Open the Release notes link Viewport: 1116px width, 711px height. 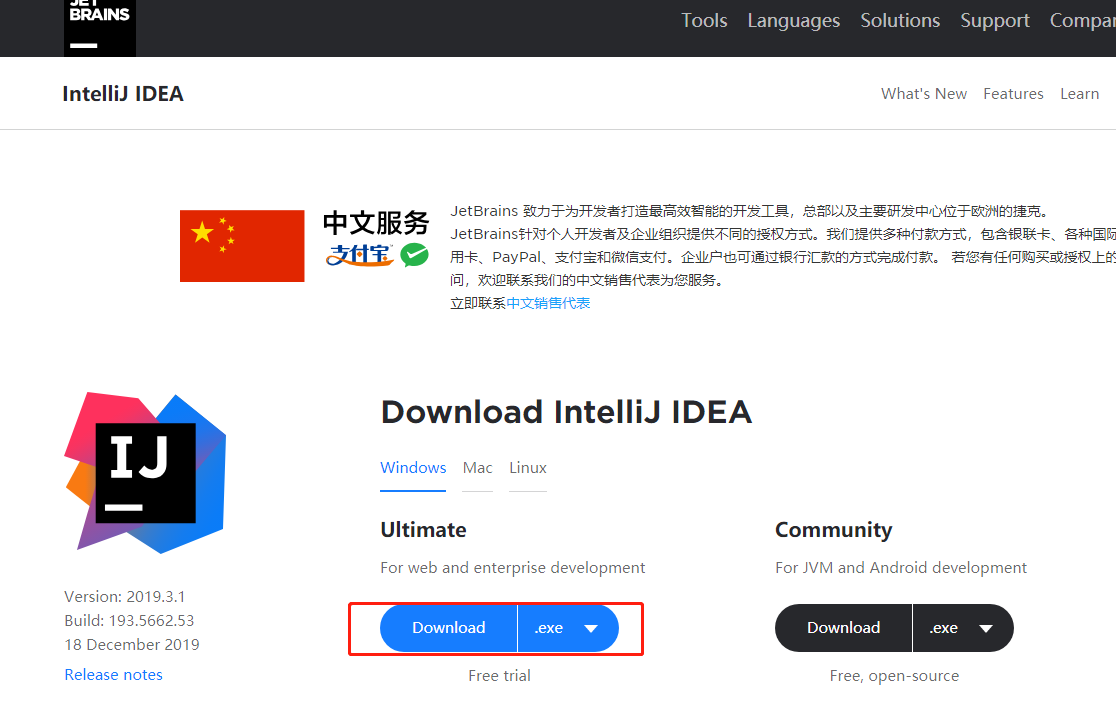tap(113, 674)
